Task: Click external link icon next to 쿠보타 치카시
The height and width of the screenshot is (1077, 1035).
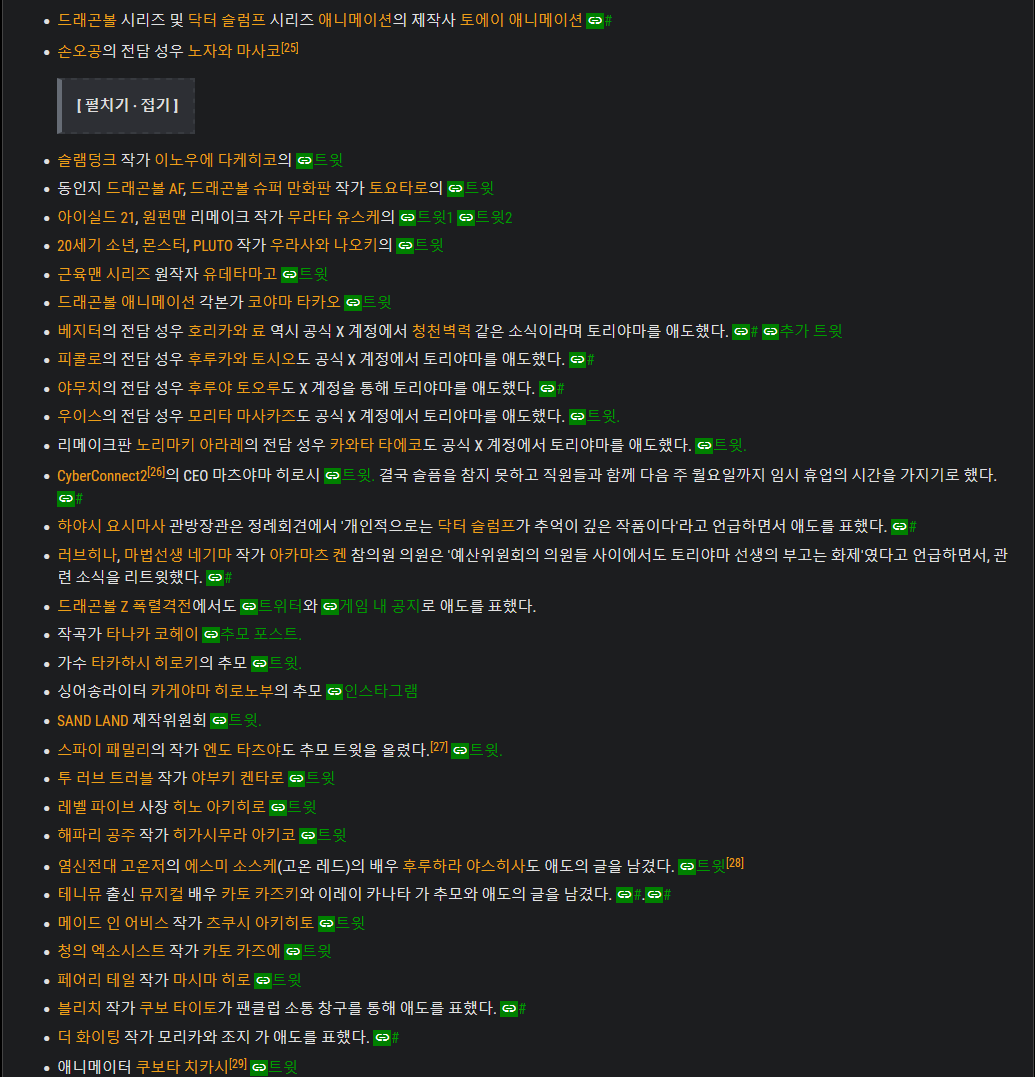Action: point(259,1068)
